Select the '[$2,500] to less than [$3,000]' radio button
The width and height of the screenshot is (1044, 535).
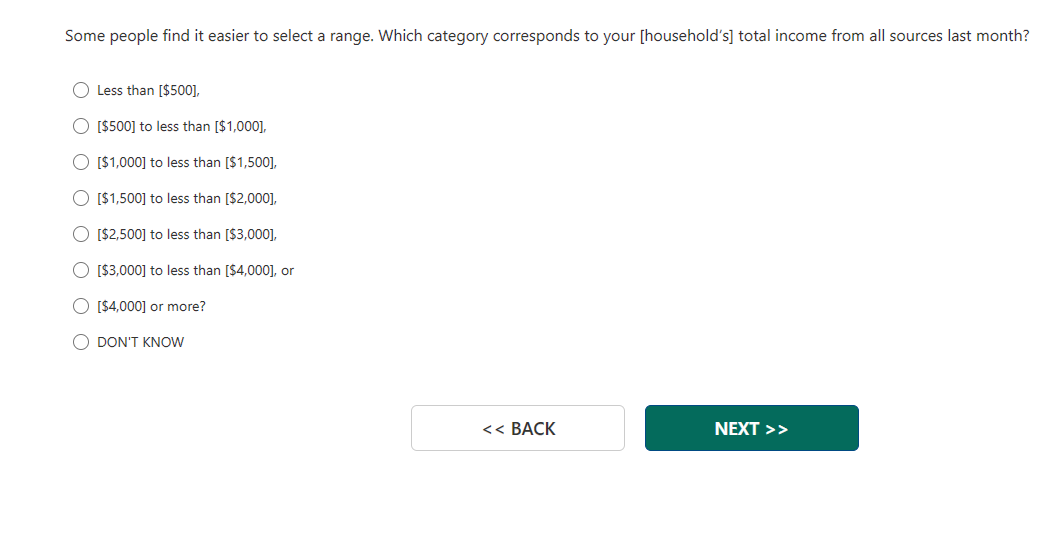81,234
